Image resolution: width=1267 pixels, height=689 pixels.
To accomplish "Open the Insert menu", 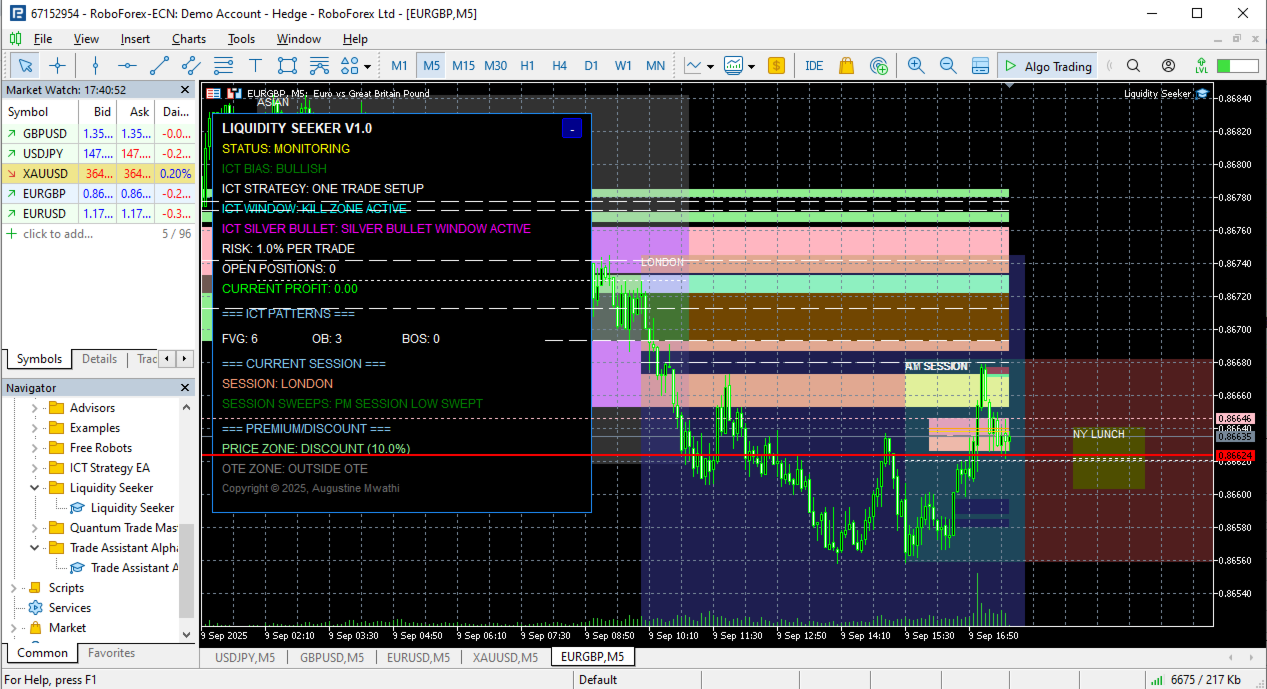I will 135,39.
